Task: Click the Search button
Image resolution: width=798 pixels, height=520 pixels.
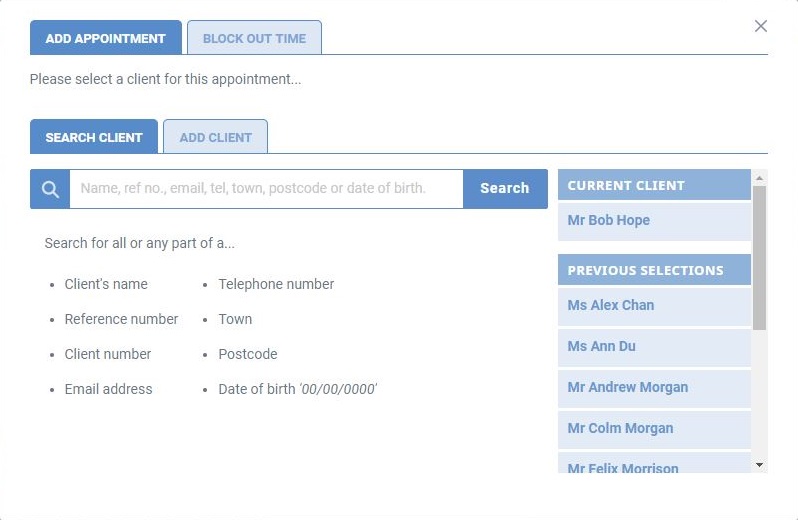Action: click(x=505, y=189)
